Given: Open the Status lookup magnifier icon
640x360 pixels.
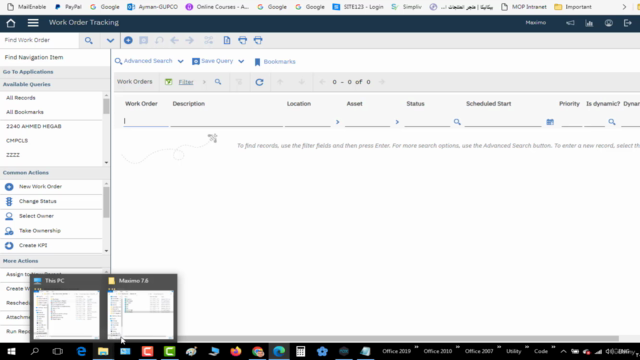Looking at the screenshot, I should tap(457, 122).
